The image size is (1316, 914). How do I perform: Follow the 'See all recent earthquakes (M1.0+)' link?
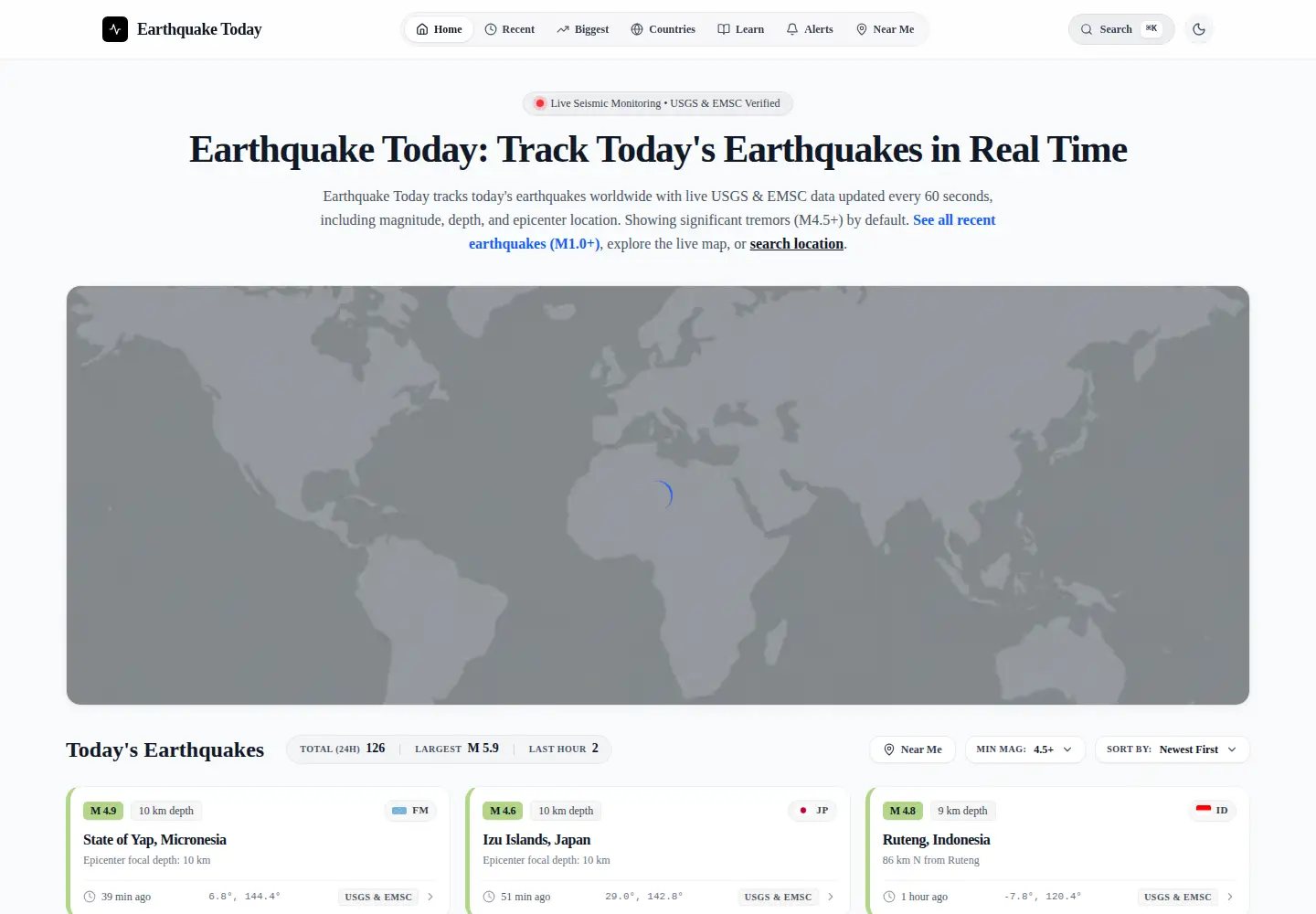732,232
